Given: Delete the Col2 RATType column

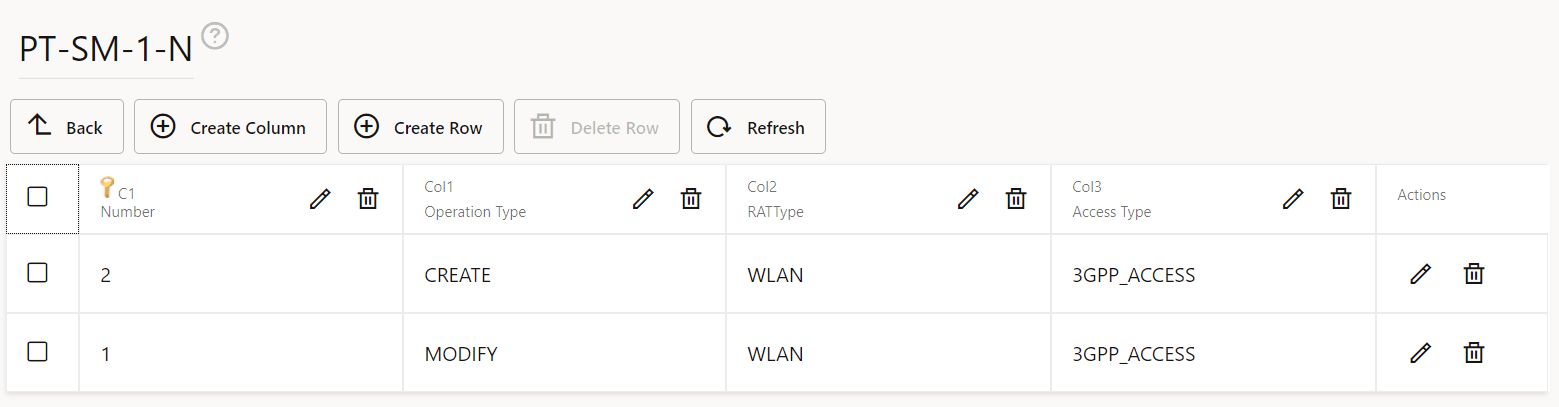Looking at the screenshot, I should [1016, 199].
